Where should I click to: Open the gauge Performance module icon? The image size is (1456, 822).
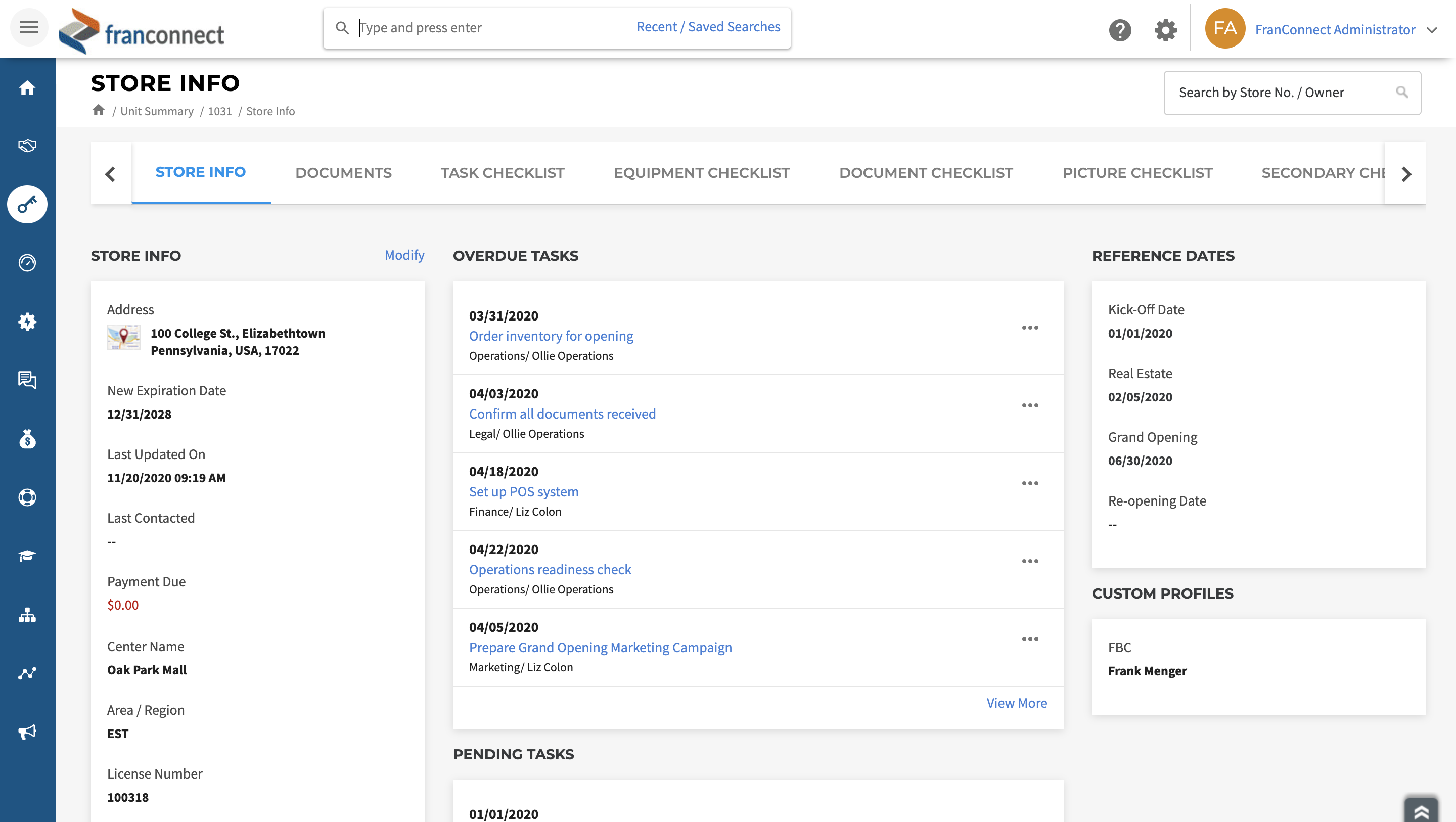pos(27,263)
